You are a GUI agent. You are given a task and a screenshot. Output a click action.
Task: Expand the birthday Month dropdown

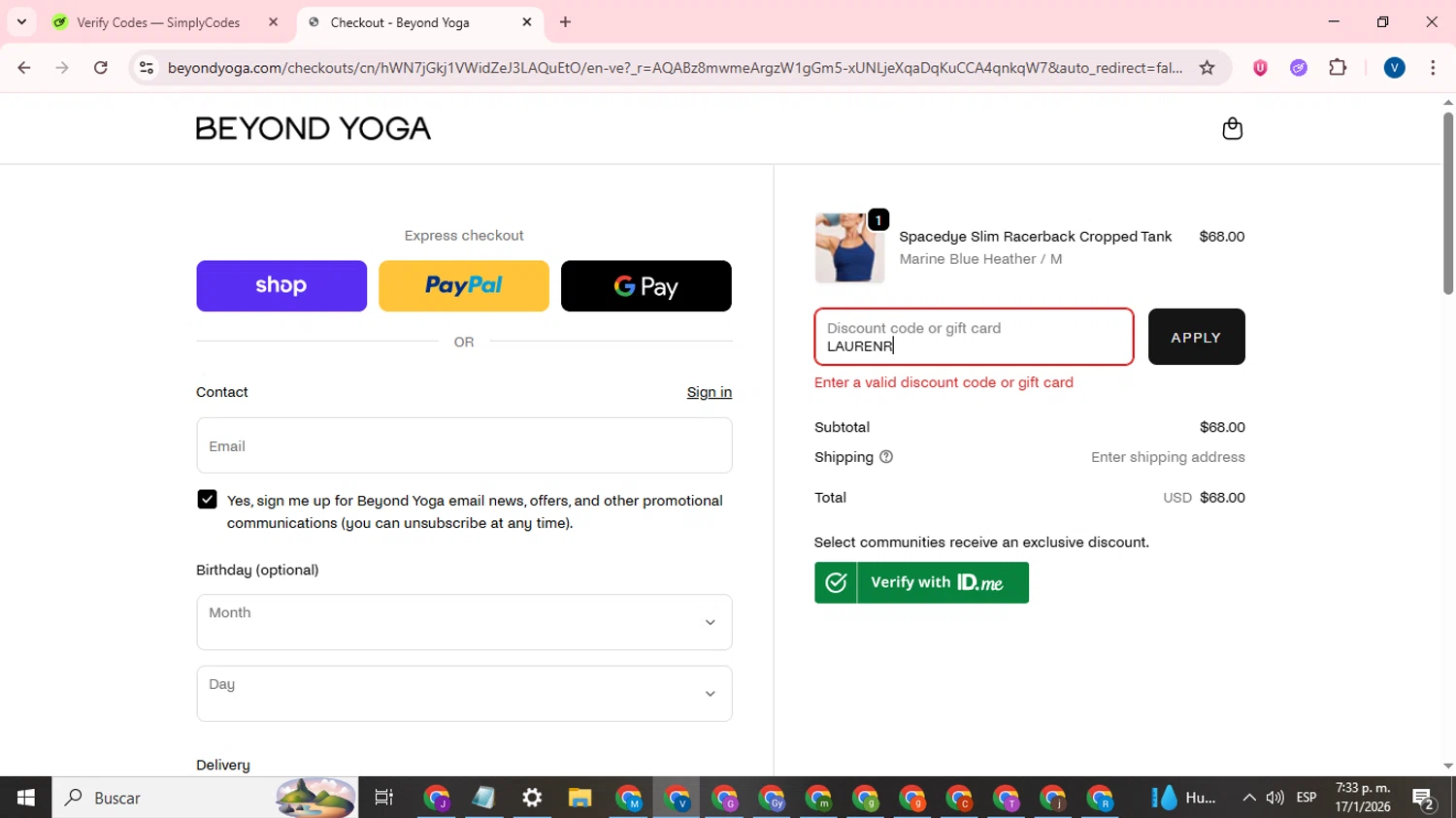coord(464,622)
